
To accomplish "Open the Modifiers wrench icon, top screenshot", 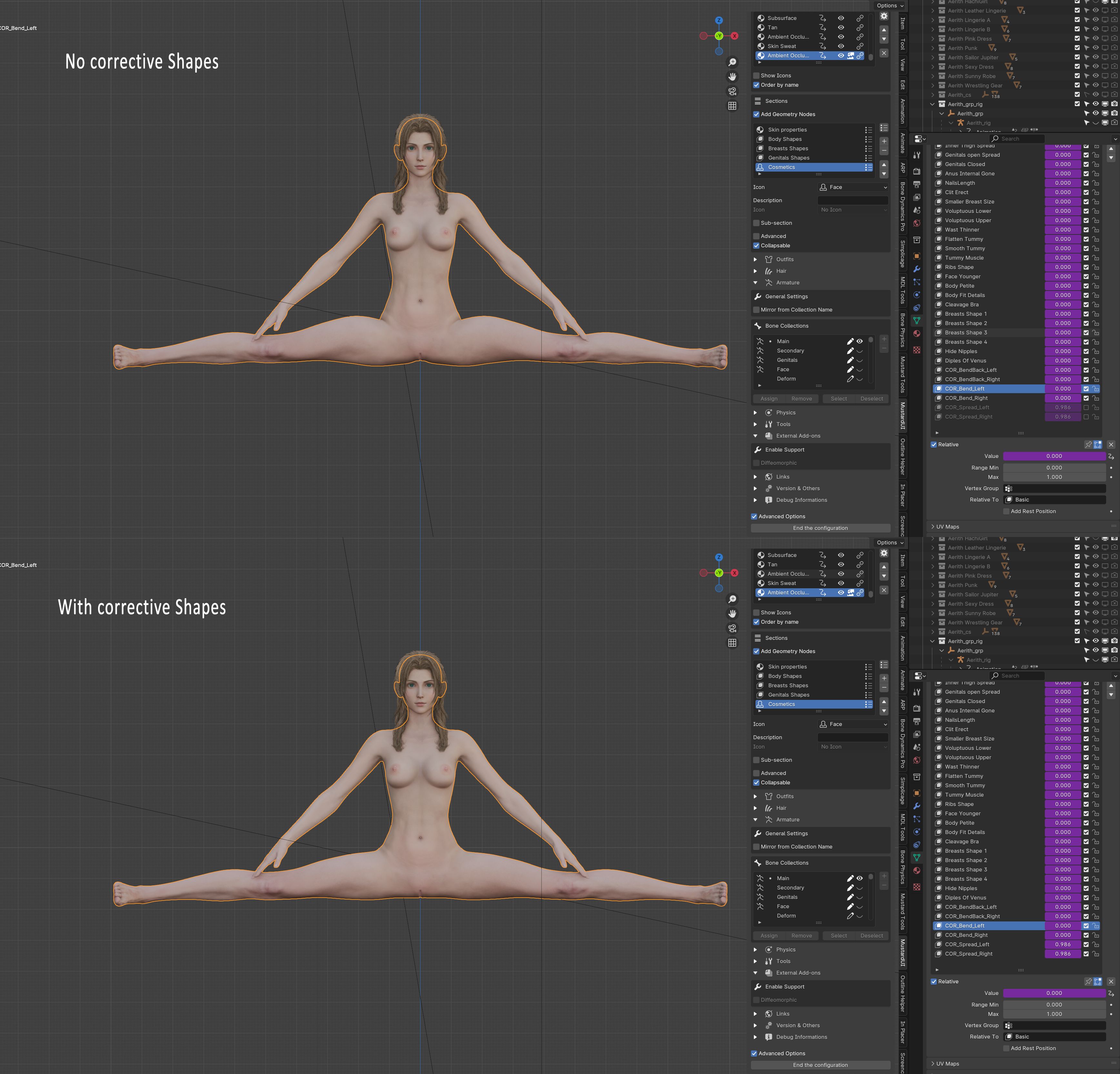I will point(916,269).
